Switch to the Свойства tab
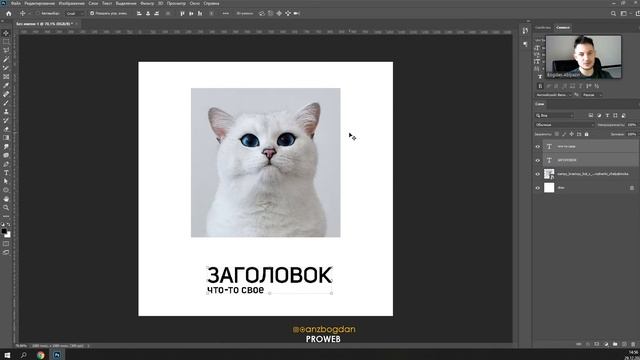 click(543, 27)
